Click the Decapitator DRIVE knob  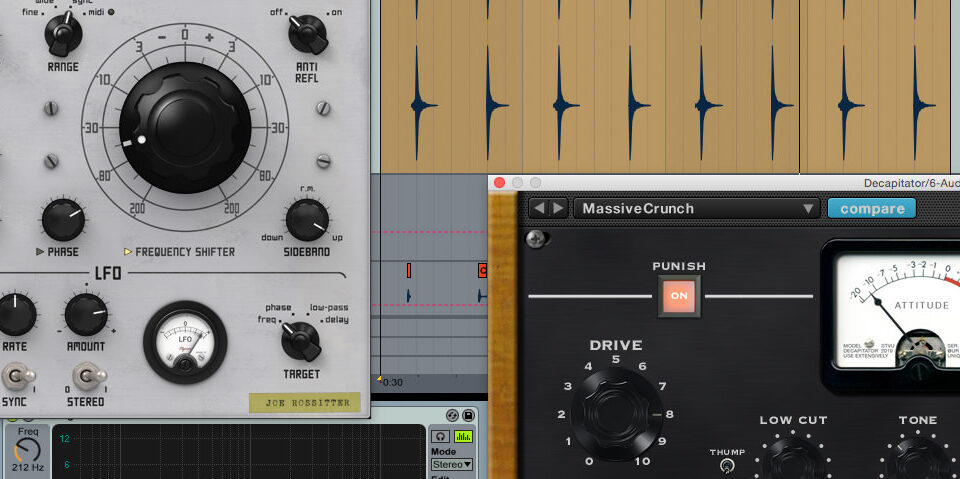click(x=615, y=413)
